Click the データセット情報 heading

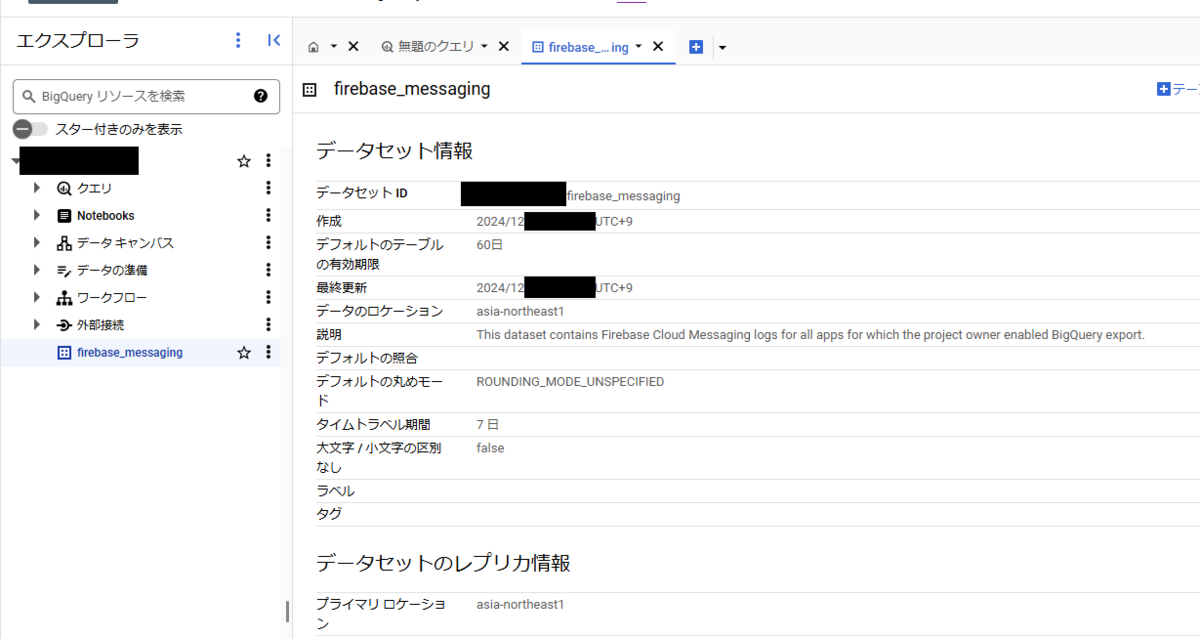click(394, 151)
